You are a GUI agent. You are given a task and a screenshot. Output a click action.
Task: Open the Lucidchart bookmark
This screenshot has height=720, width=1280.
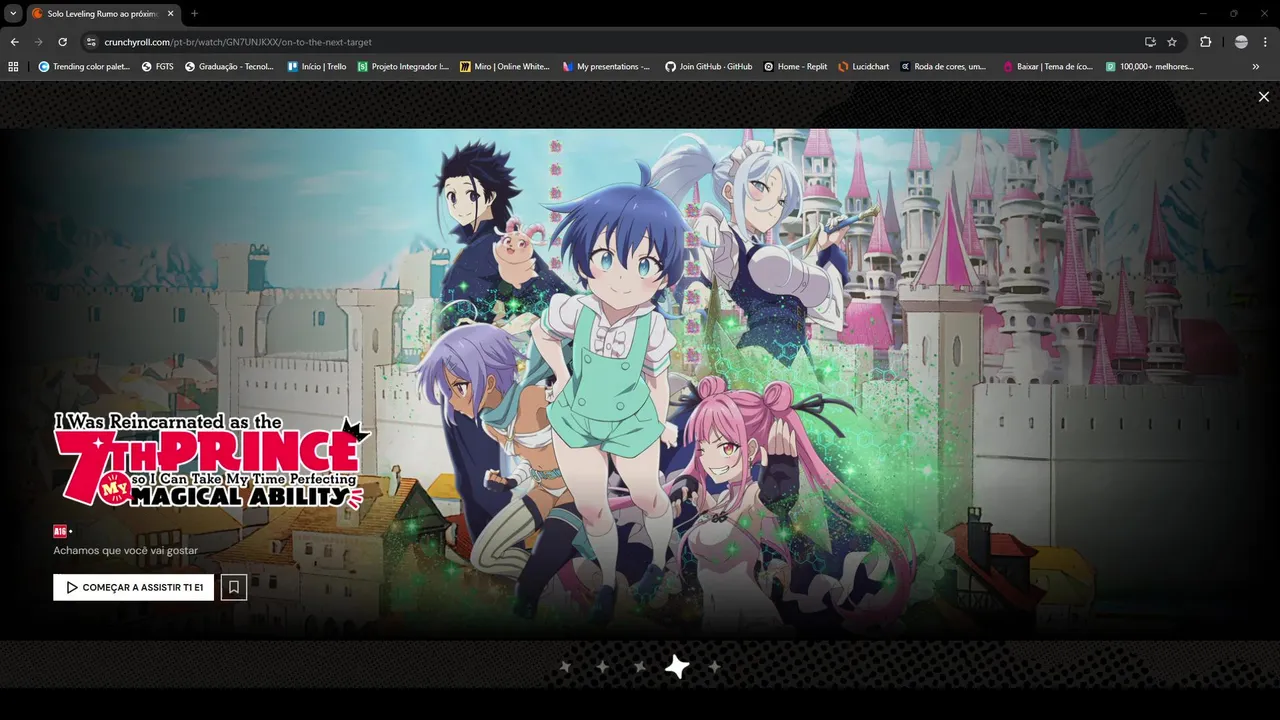click(864, 67)
